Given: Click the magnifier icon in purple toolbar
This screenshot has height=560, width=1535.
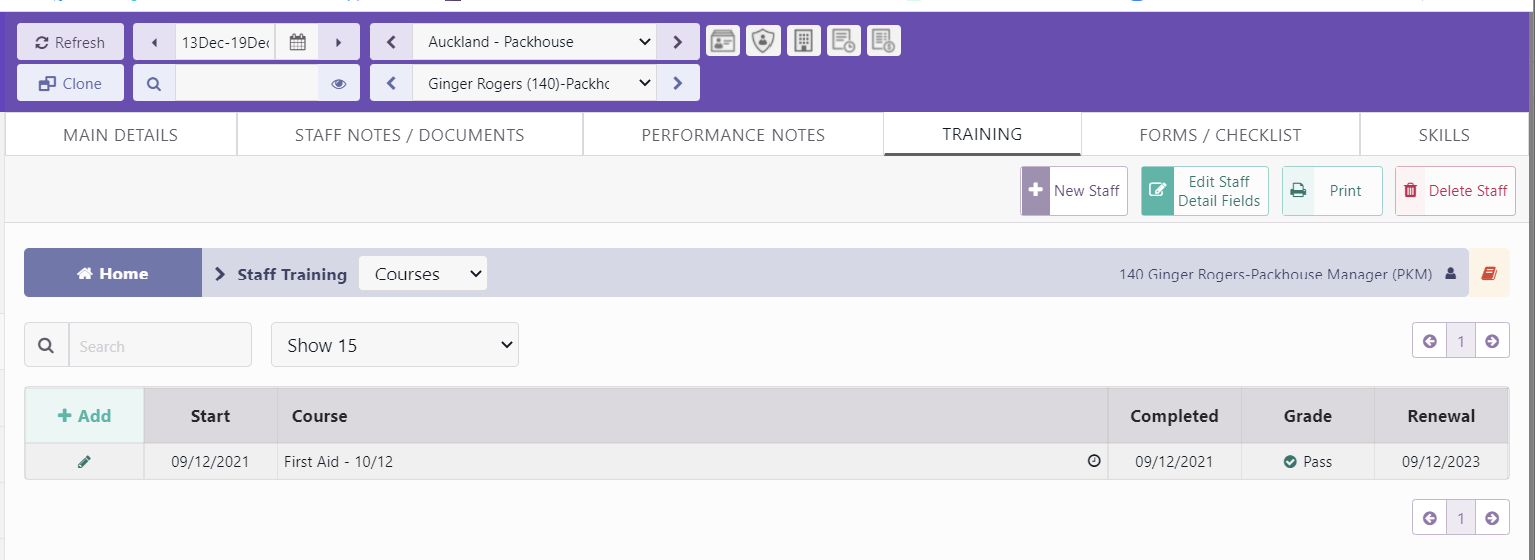Looking at the screenshot, I should [x=154, y=83].
